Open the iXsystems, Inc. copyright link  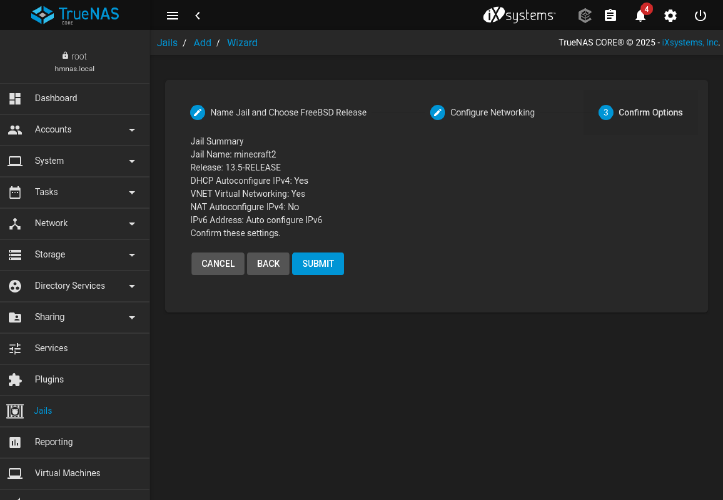coord(691,42)
